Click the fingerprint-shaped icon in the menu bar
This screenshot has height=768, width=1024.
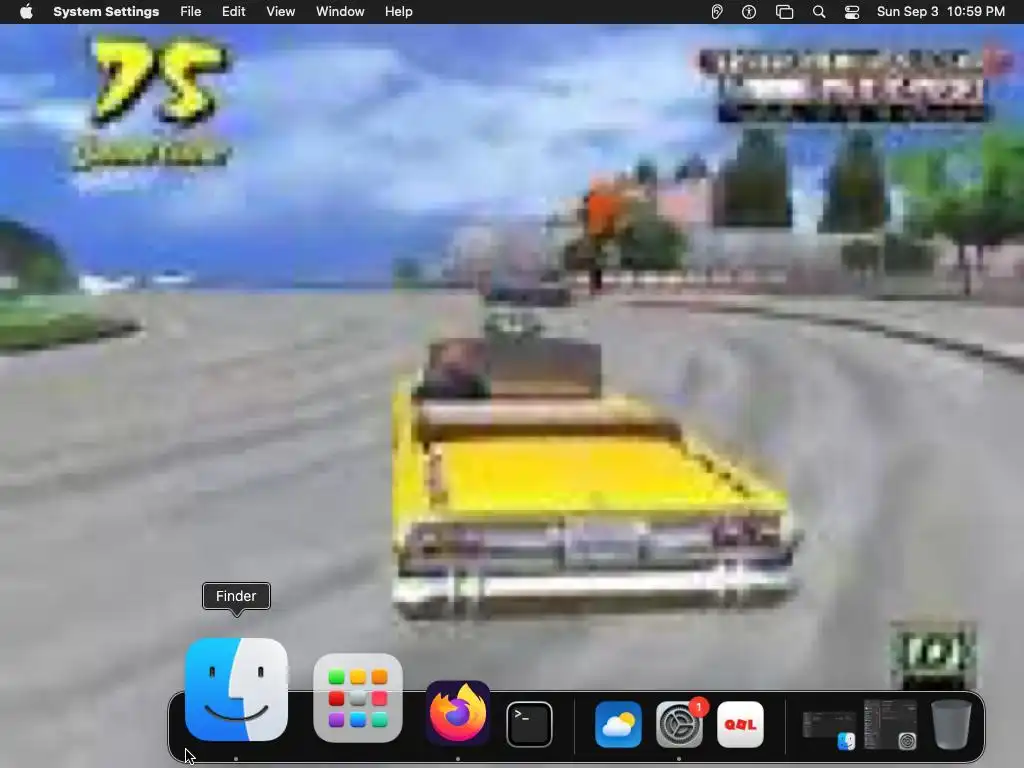point(716,12)
